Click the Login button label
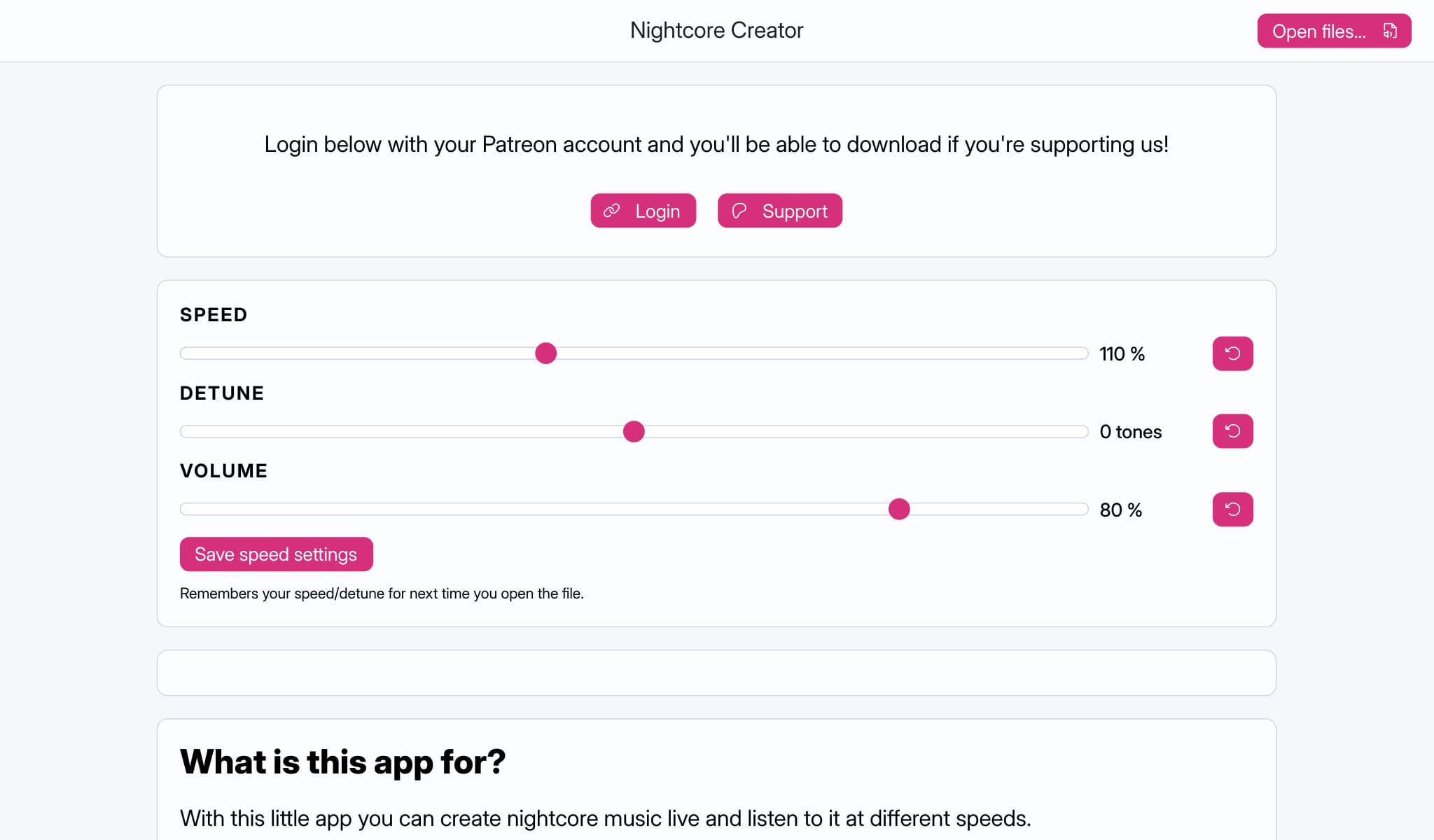 click(657, 211)
